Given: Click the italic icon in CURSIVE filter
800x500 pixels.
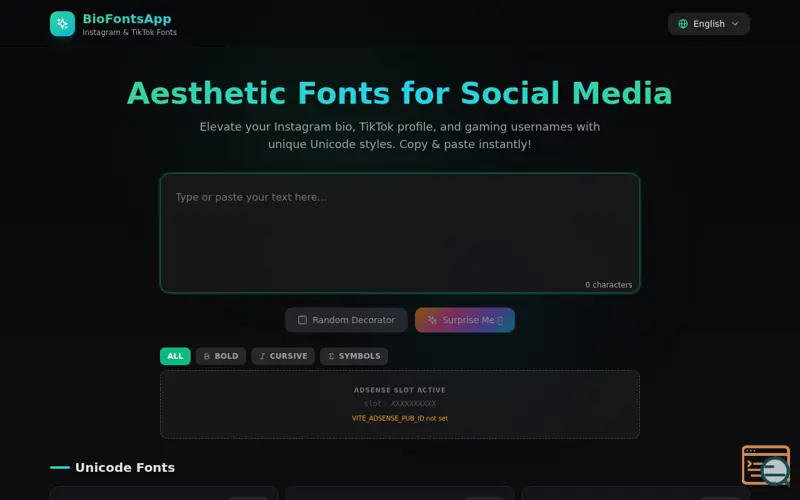Looking at the screenshot, I should pos(262,356).
